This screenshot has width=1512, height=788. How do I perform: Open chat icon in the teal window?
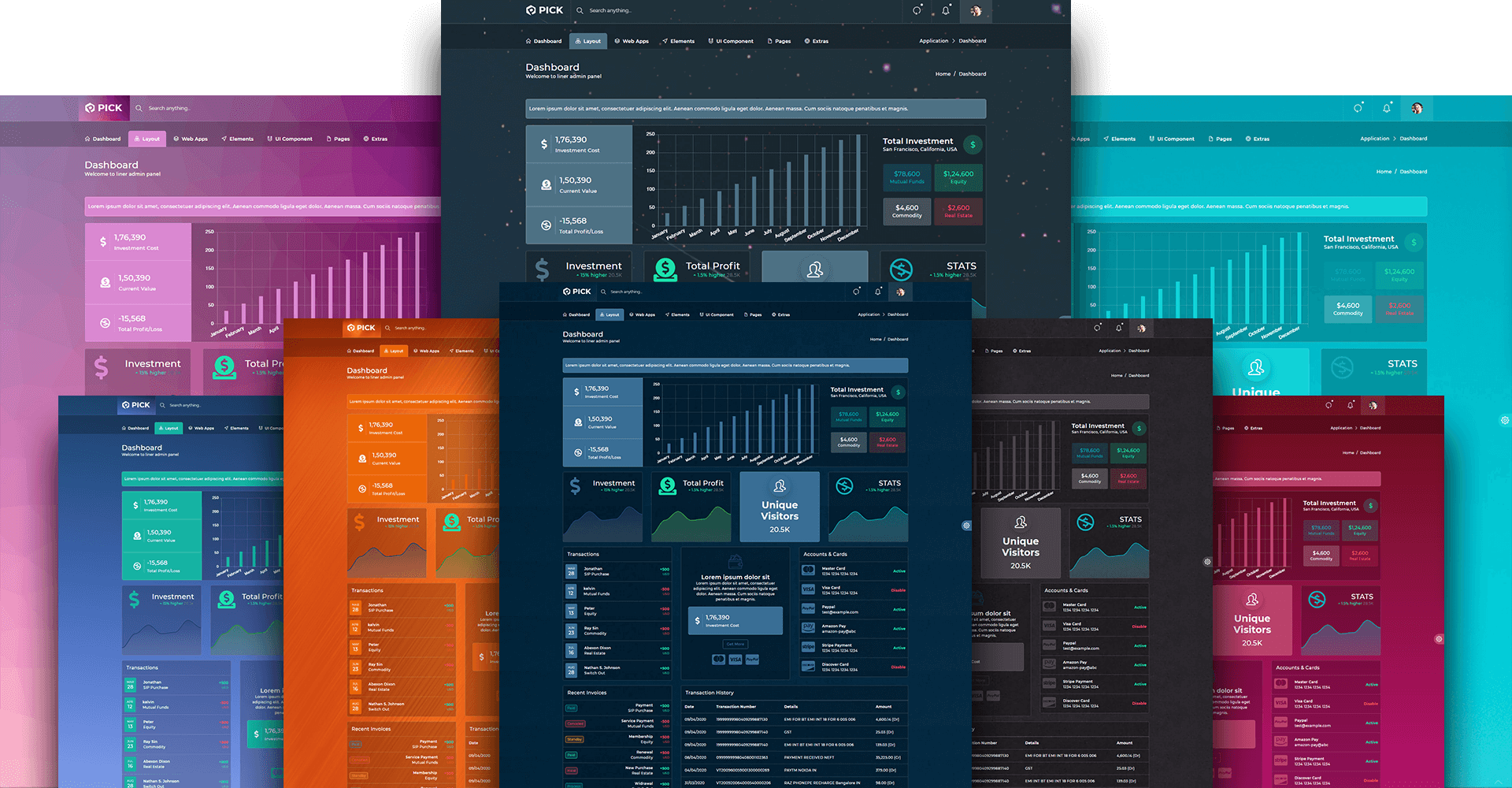(x=1358, y=108)
